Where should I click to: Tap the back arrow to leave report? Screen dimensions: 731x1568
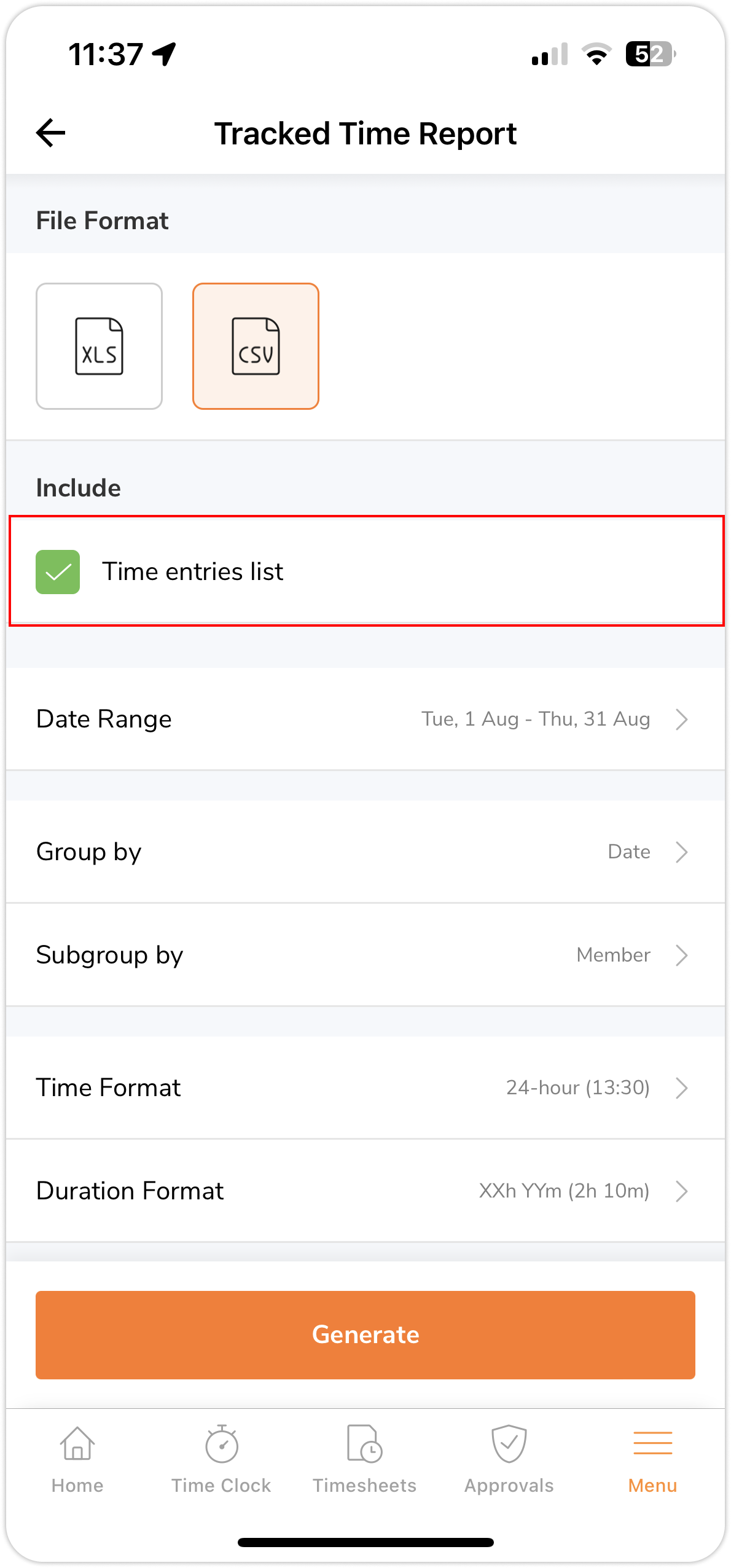coord(49,131)
